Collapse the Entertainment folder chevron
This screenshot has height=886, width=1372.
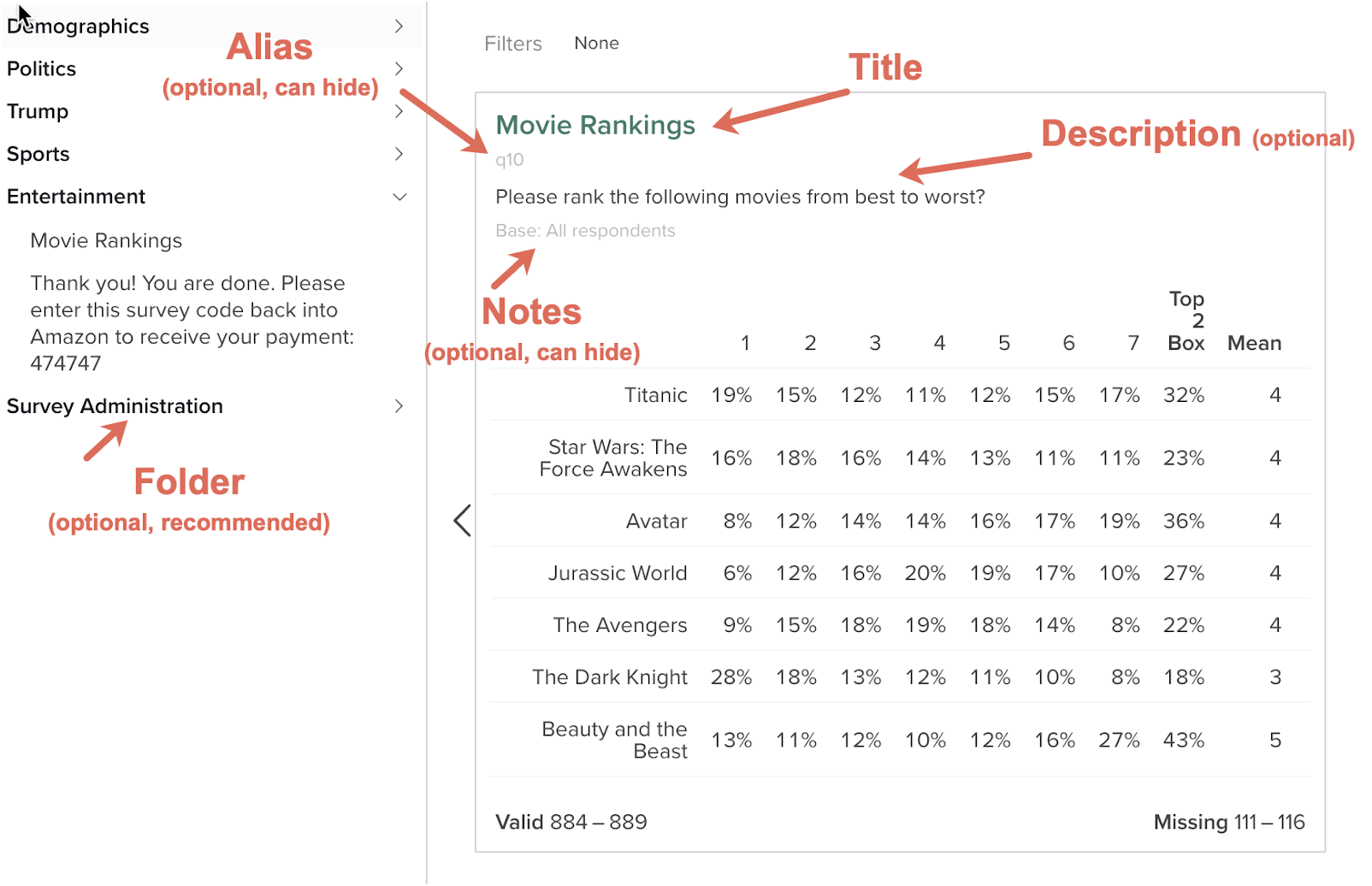point(399,197)
